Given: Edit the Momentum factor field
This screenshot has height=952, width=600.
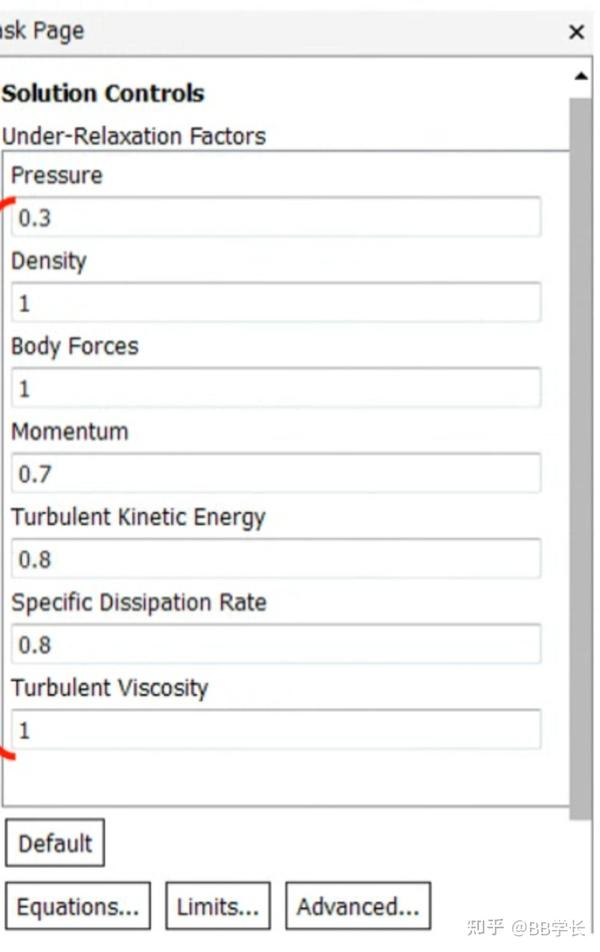Looking at the screenshot, I should coord(276,474).
